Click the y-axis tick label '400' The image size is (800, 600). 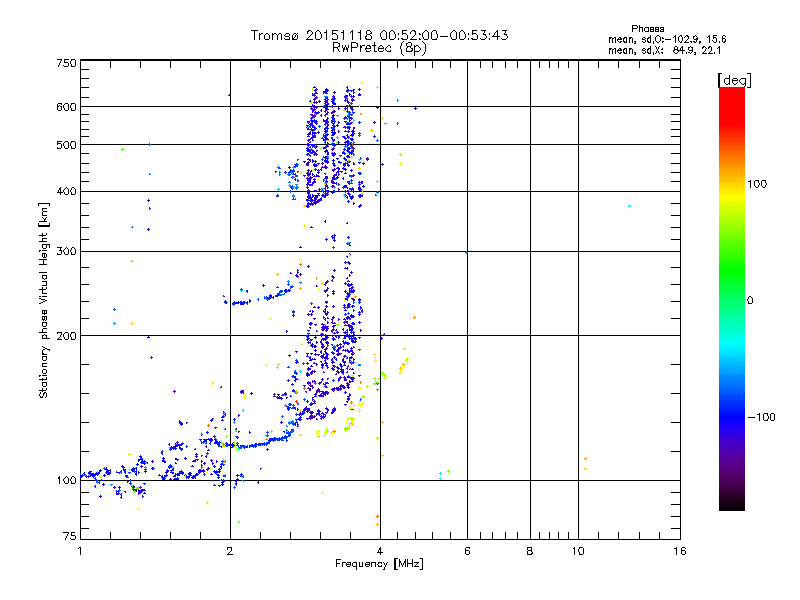67,191
